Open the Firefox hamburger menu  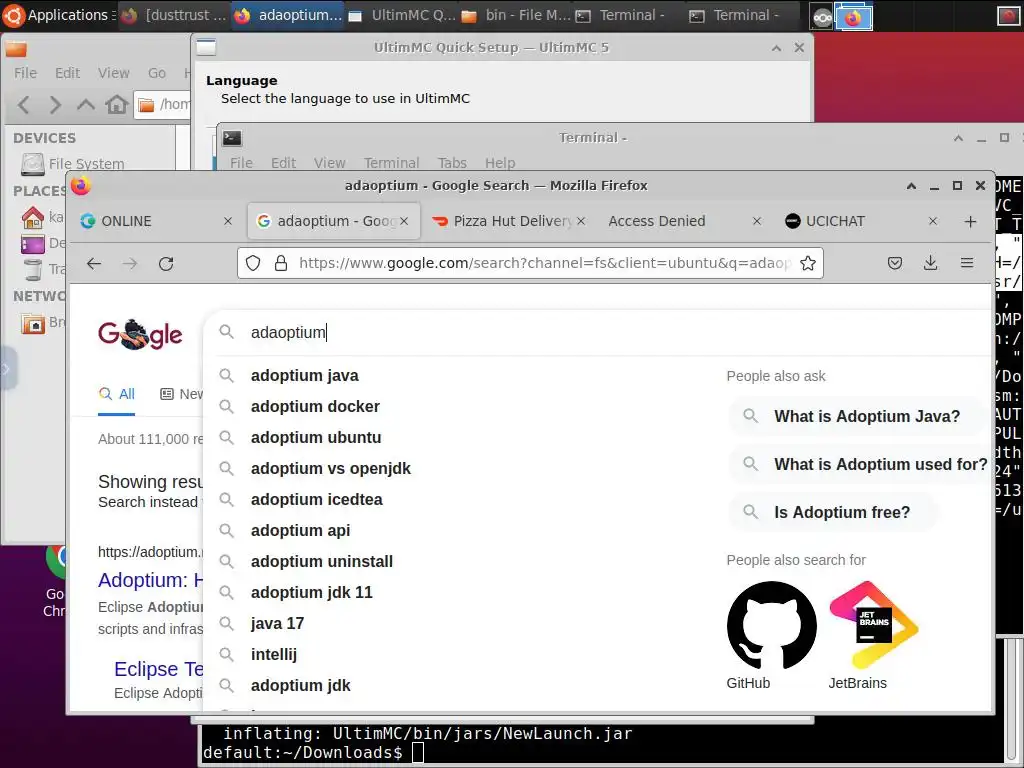click(x=967, y=263)
